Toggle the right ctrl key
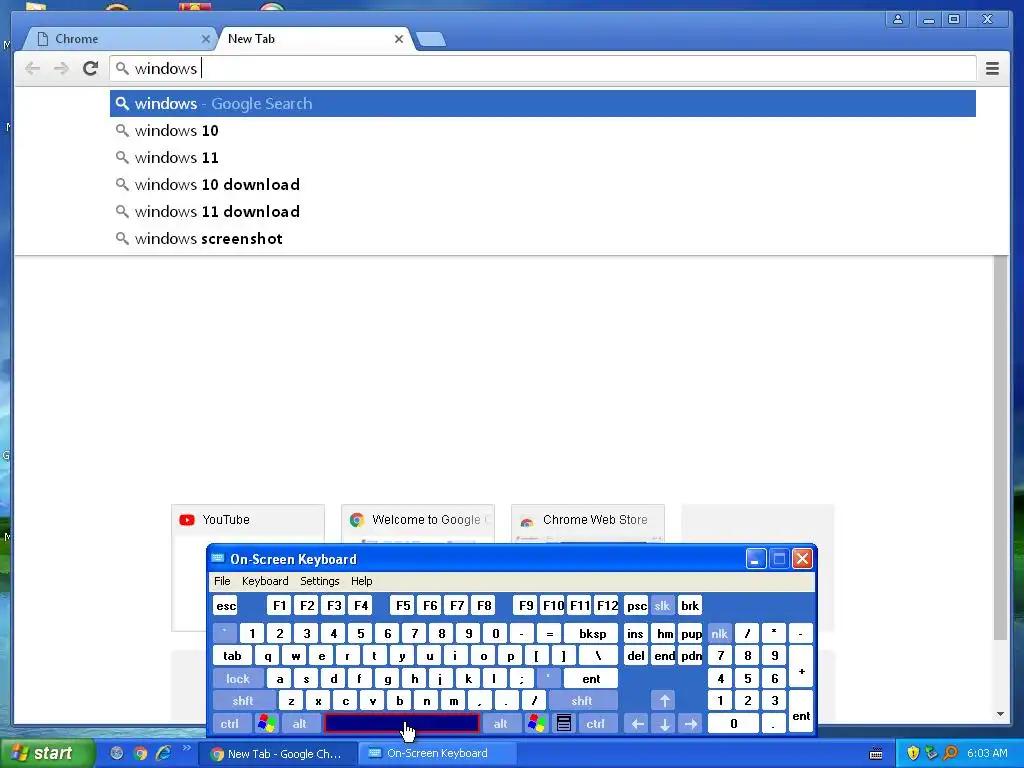This screenshot has width=1024, height=768. 596,724
